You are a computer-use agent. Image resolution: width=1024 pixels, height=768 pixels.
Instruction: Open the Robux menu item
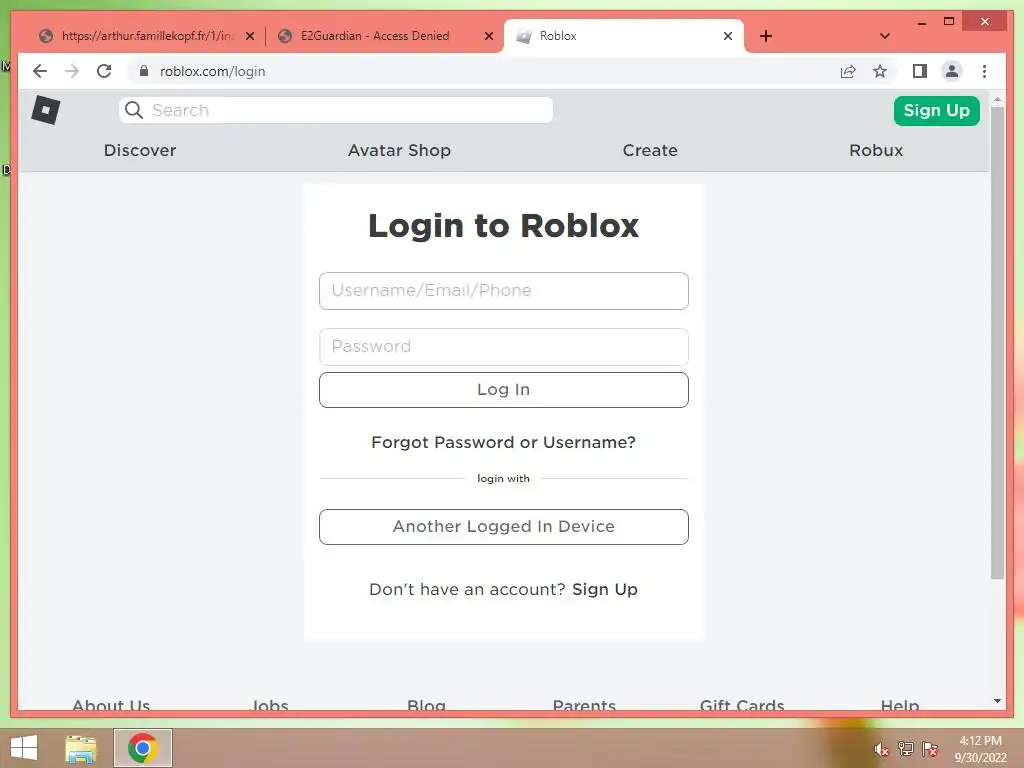pos(876,150)
